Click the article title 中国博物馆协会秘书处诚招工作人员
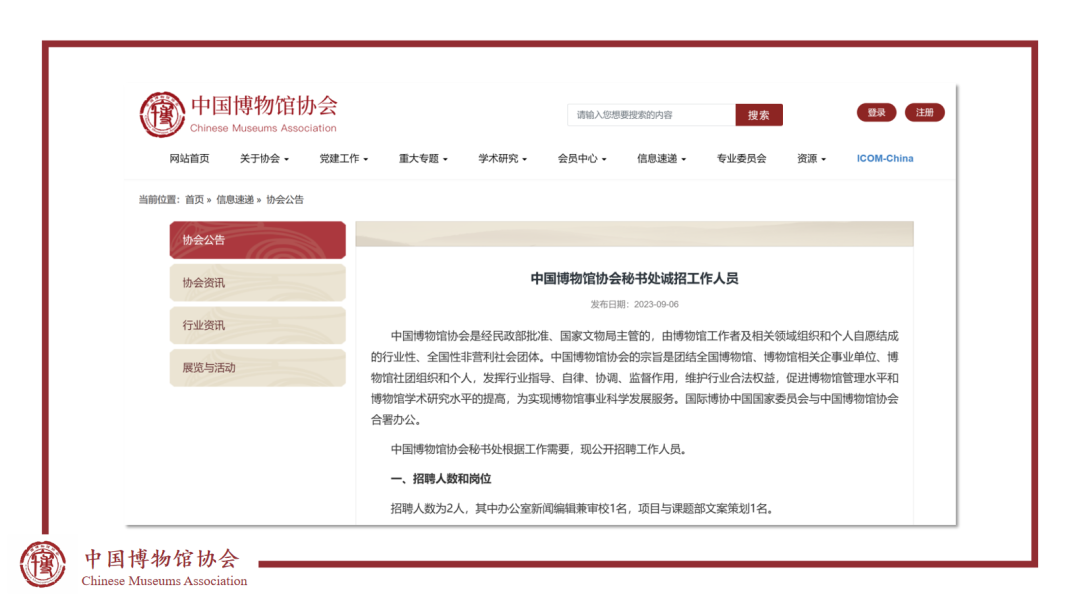This screenshot has height=608, width=1080. pos(634,278)
